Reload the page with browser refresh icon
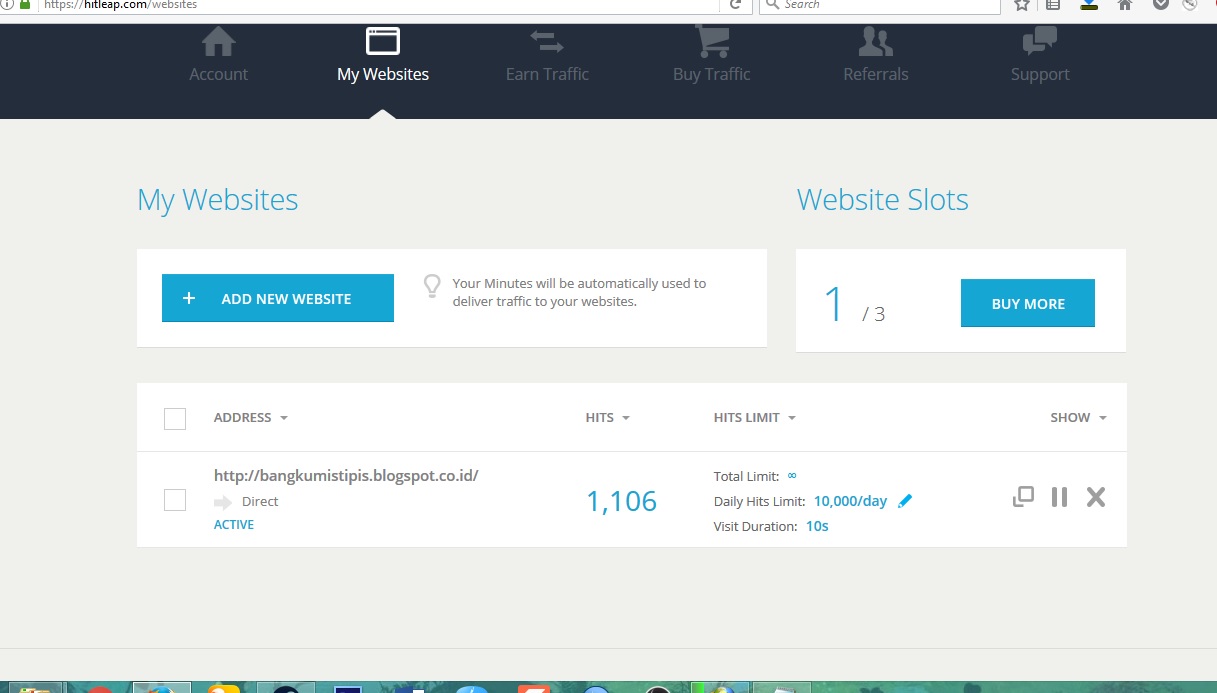 tap(735, 5)
